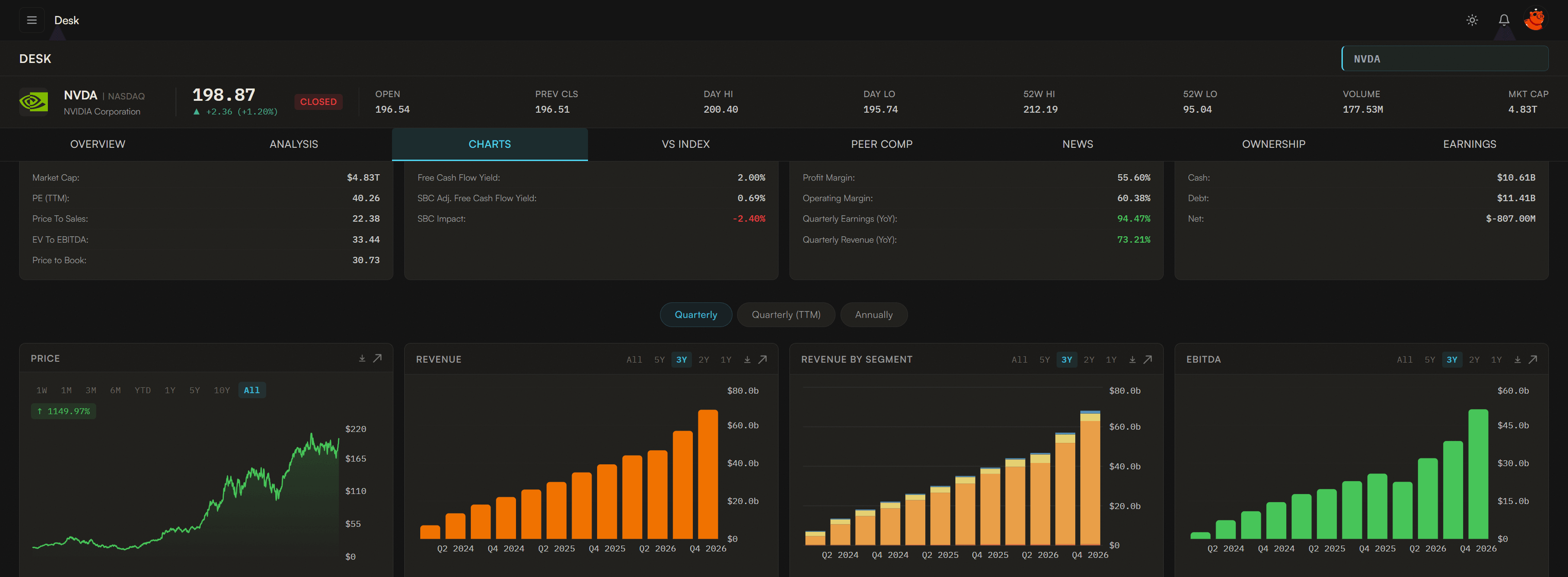Click the NVIDIA logo thumbnail
This screenshot has width=1568, height=577.
point(33,102)
